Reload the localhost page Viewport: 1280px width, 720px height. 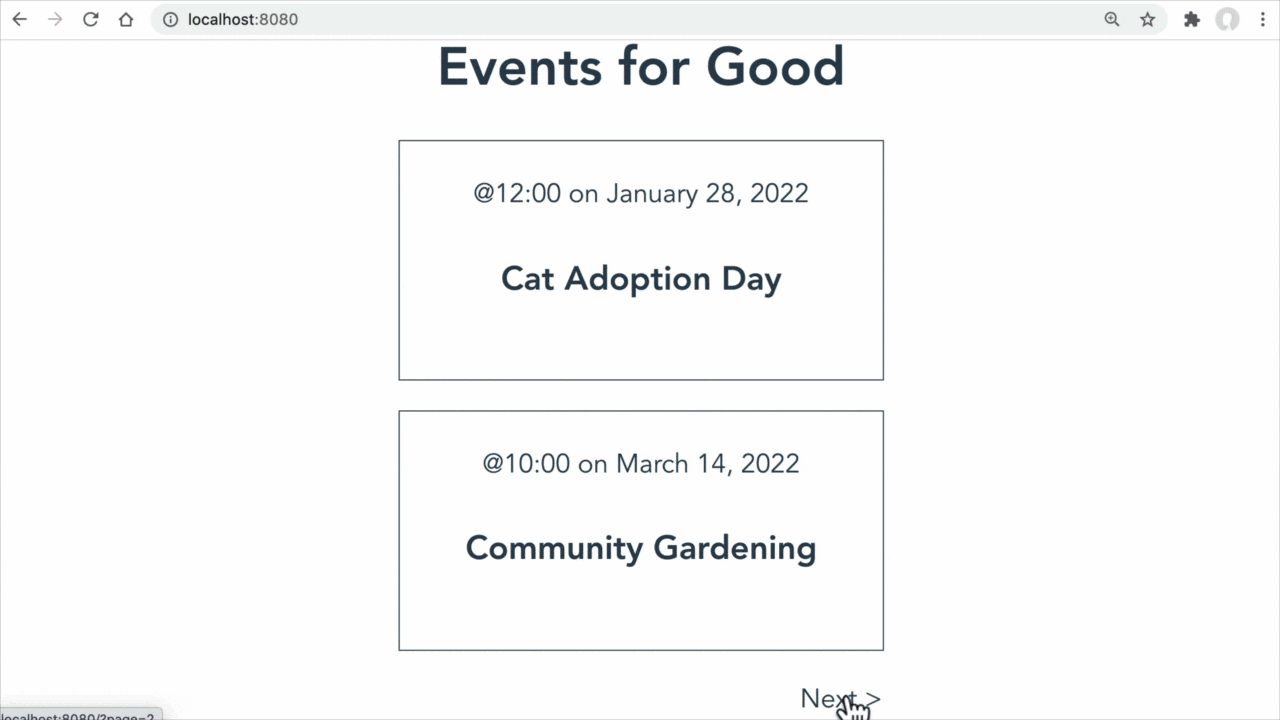pos(90,19)
